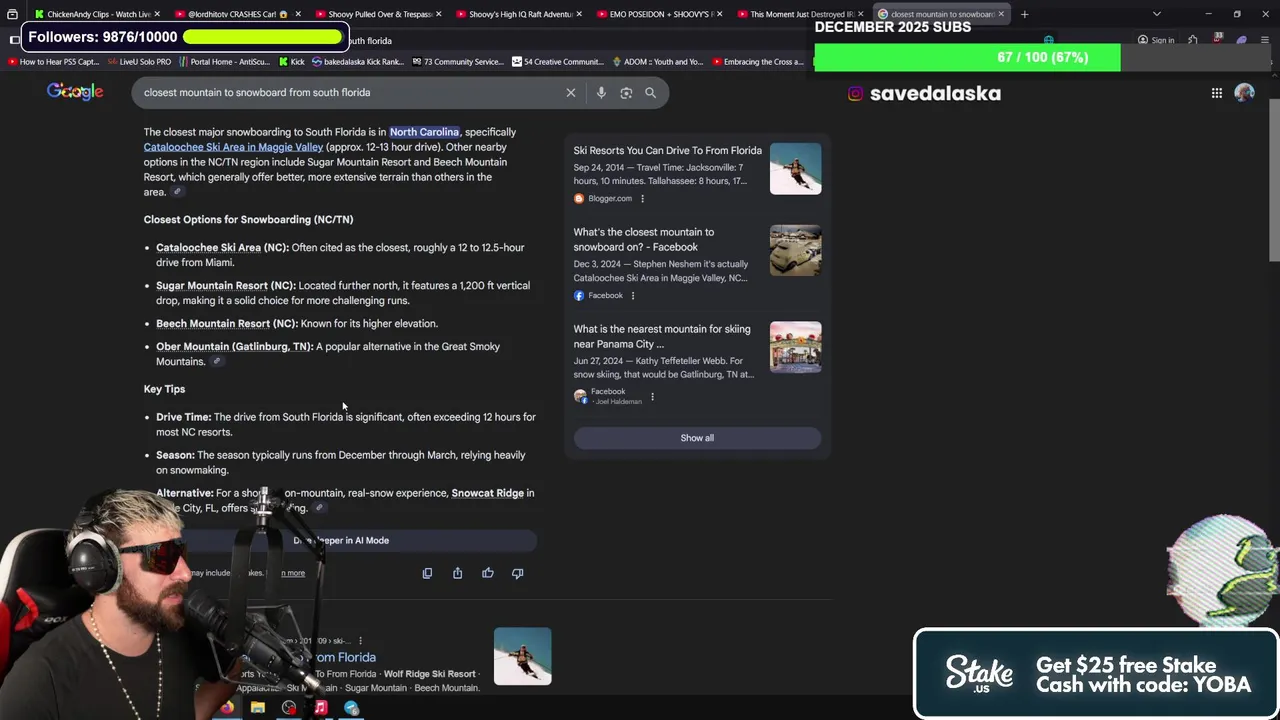This screenshot has width=1280, height=720.
Task: Click the page vertical scrollbar
Action: pos(1274,180)
